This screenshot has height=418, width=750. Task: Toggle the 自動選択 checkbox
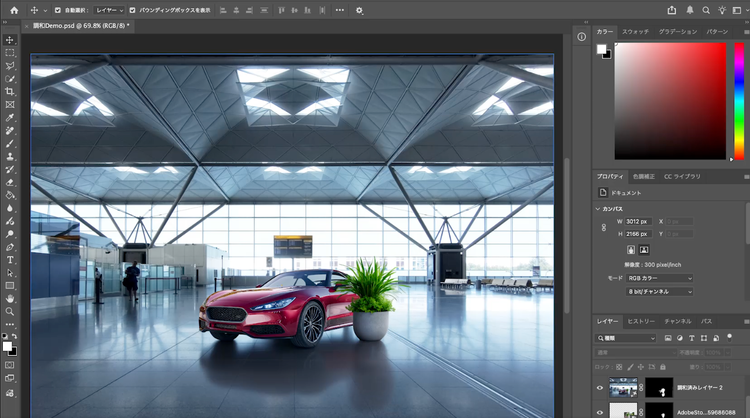point(57,10)
